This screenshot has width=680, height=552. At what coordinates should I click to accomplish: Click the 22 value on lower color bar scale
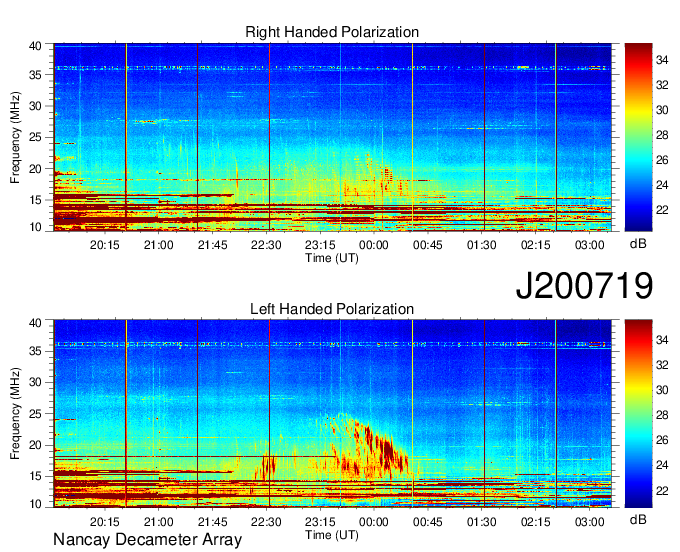[x=662, y=490]
